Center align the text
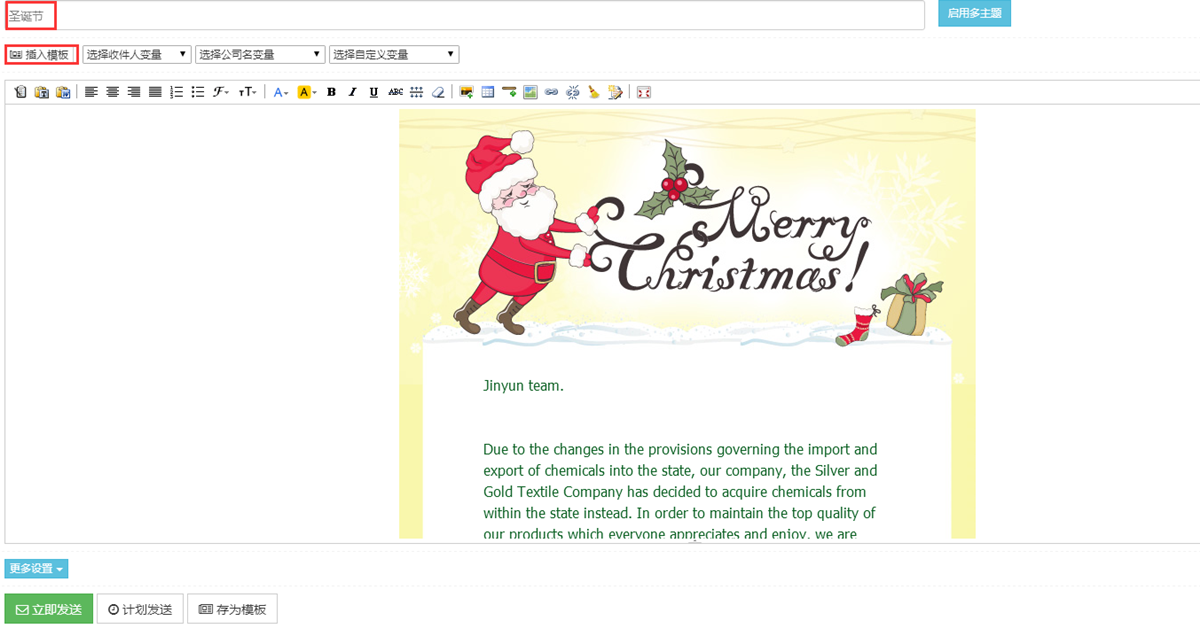 tap(113, 92)
